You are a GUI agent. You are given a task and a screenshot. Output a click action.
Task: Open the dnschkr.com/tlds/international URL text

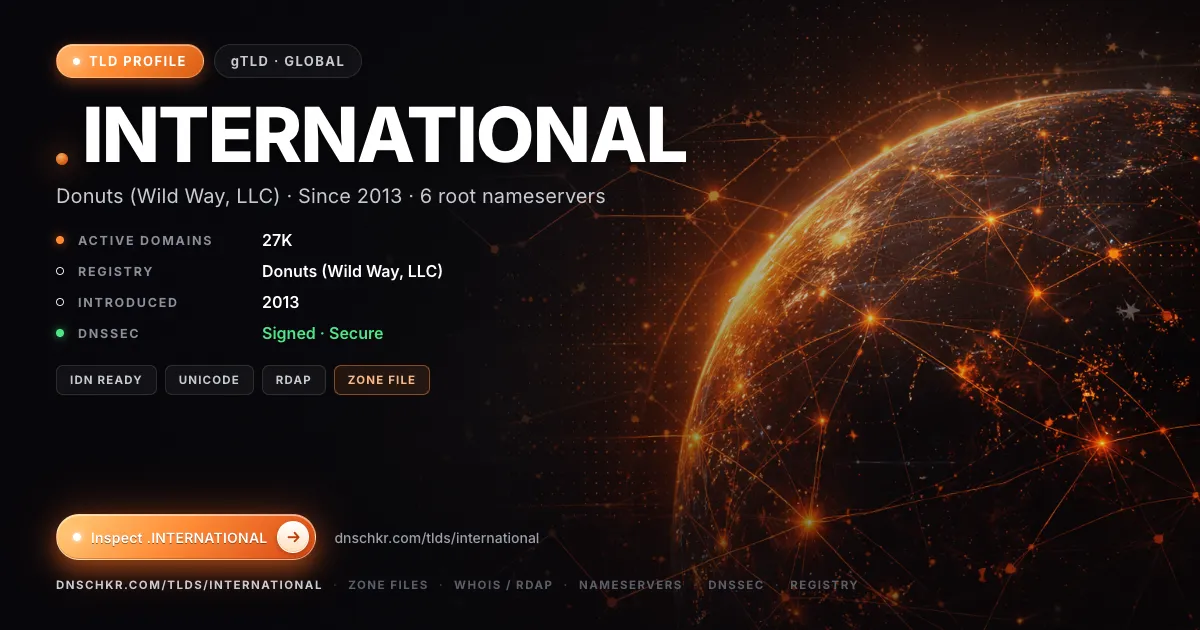437,538
